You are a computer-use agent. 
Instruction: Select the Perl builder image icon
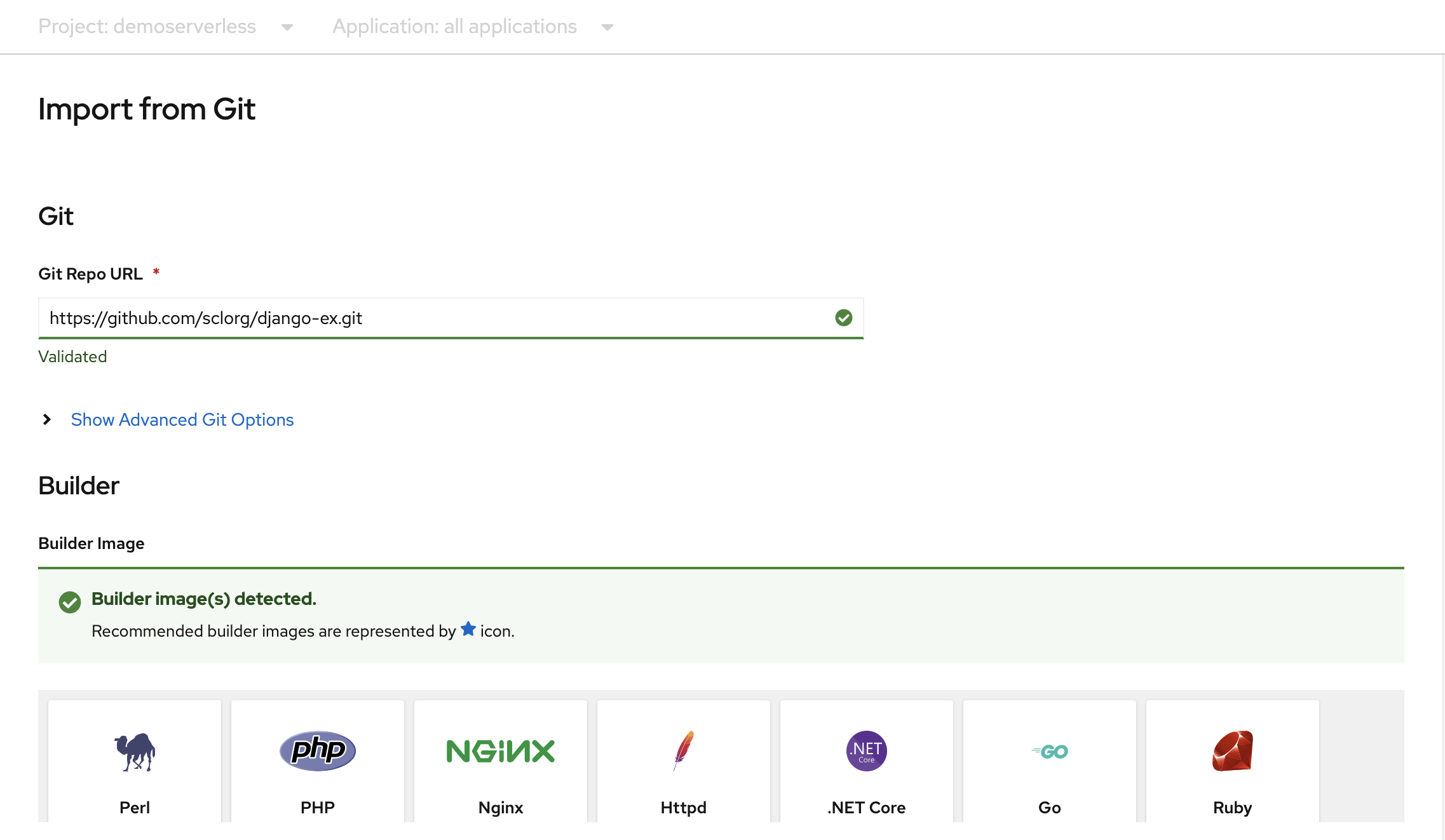135,751
